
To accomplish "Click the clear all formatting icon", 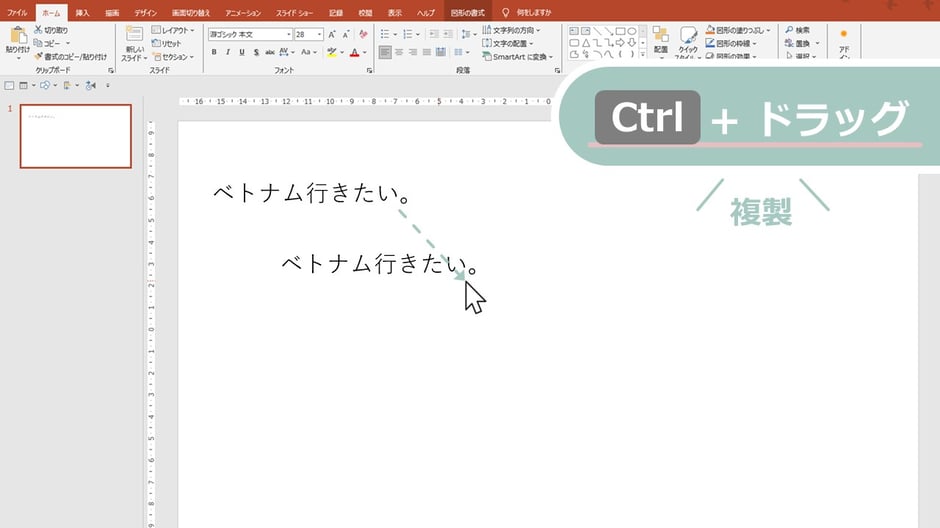I will pos(365,34).
